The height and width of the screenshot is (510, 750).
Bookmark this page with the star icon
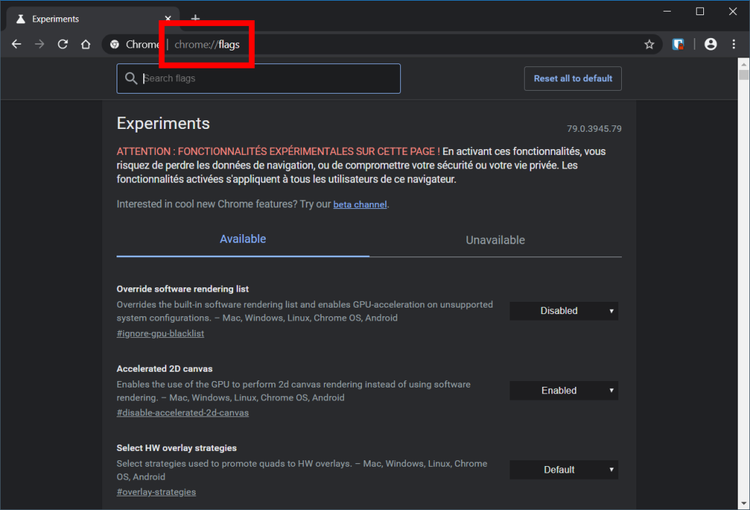coord(649,44)
